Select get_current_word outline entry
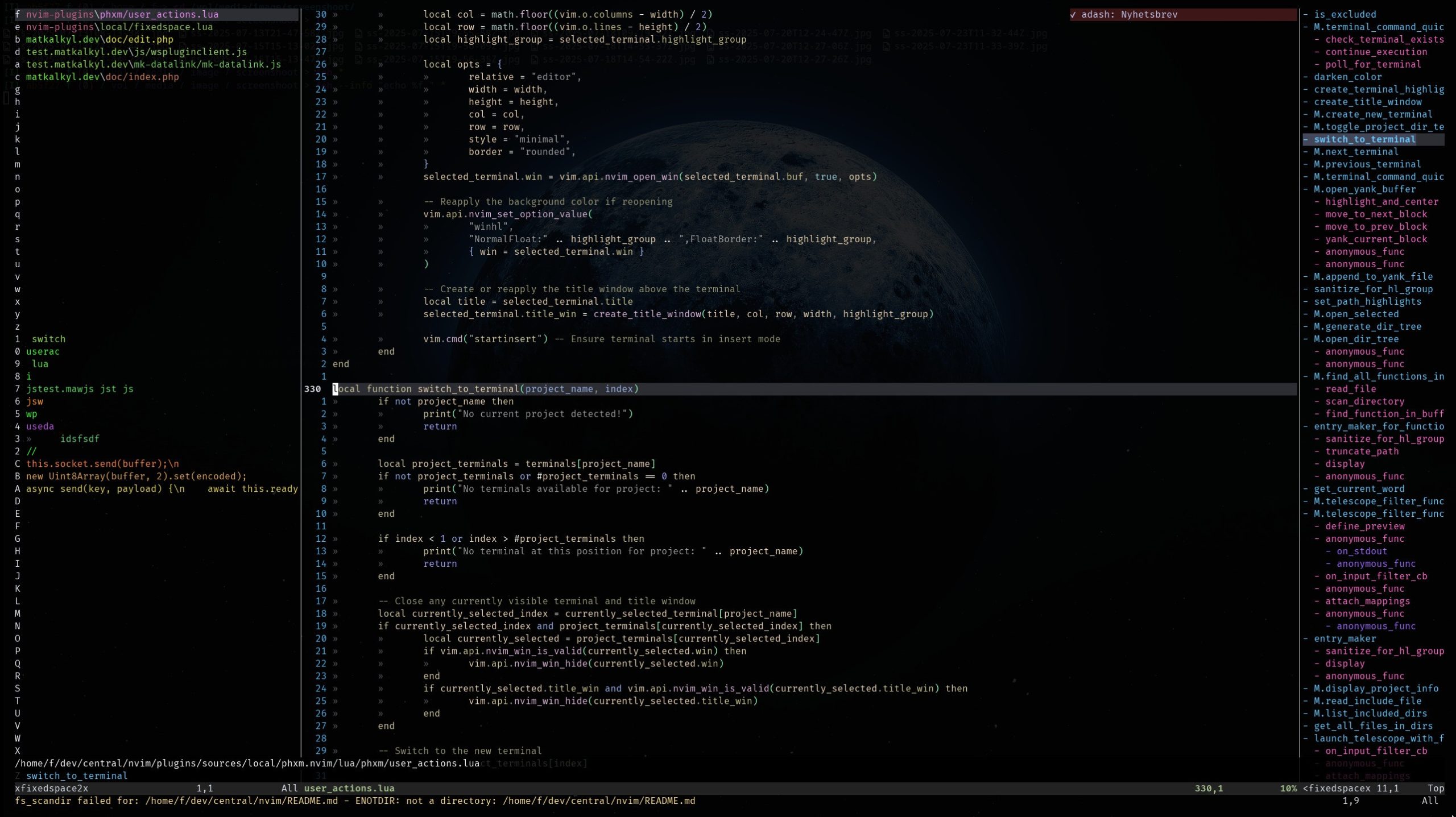 [1359, 490]
